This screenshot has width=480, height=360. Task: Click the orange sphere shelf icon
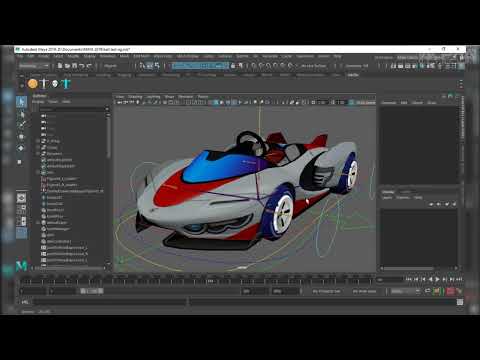(x=33, y=84)
